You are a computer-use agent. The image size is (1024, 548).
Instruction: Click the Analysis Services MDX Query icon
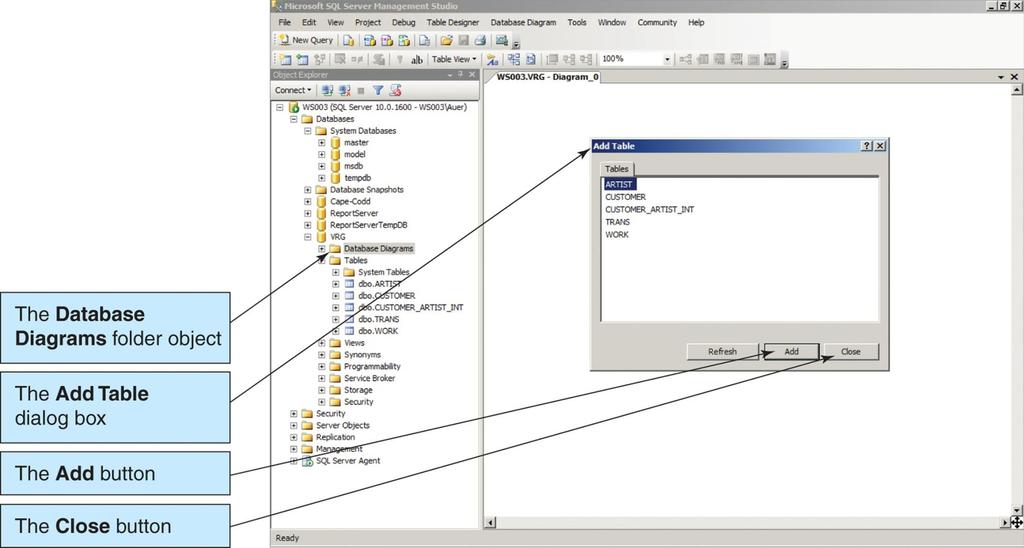click(x=370, y=40)
